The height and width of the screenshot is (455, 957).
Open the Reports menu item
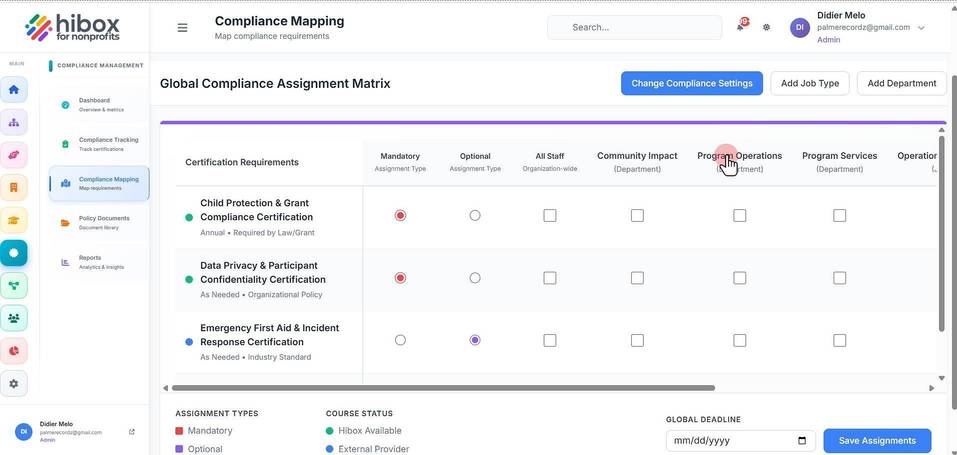point(99,262)
